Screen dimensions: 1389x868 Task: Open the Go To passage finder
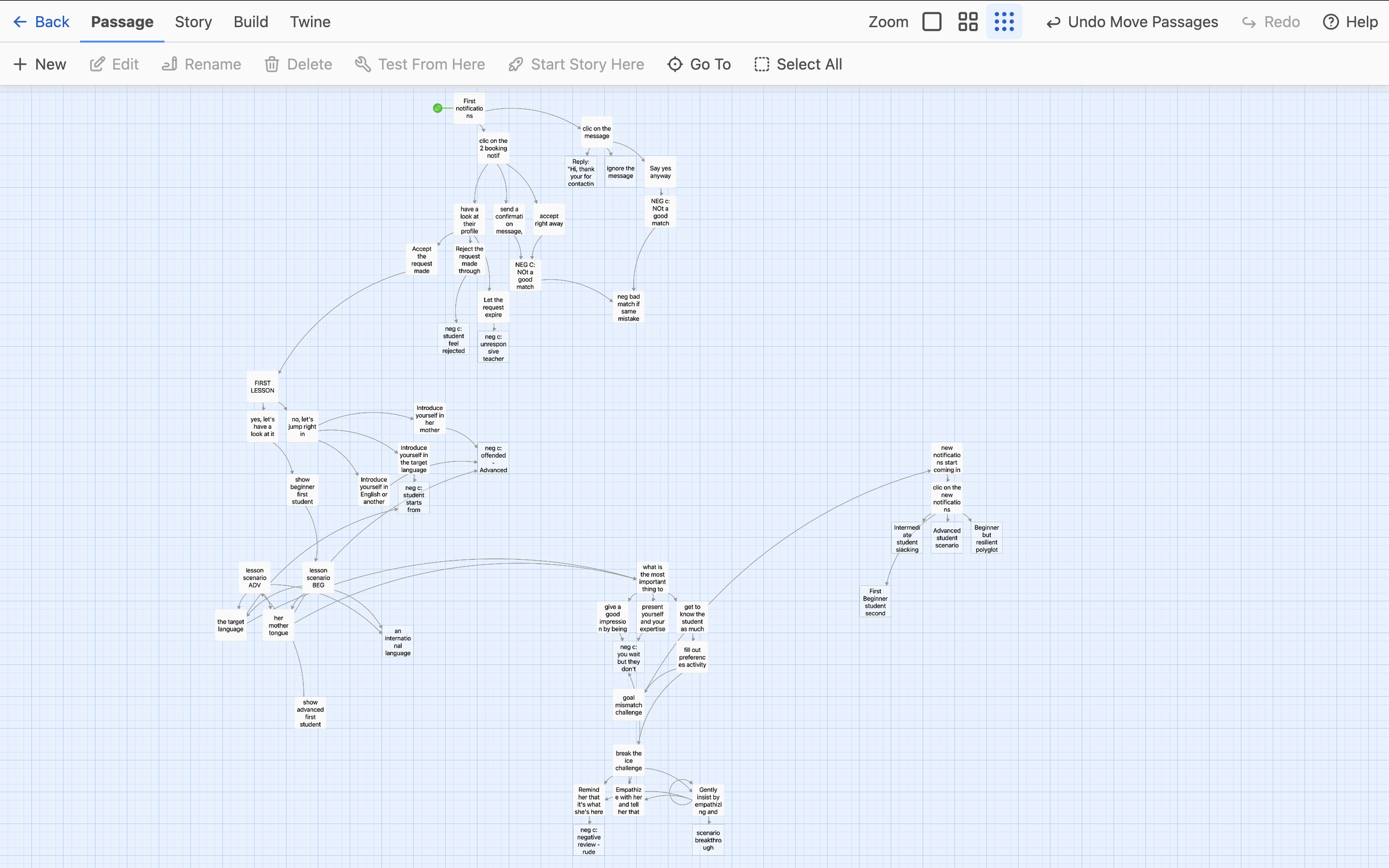(699, 64)
